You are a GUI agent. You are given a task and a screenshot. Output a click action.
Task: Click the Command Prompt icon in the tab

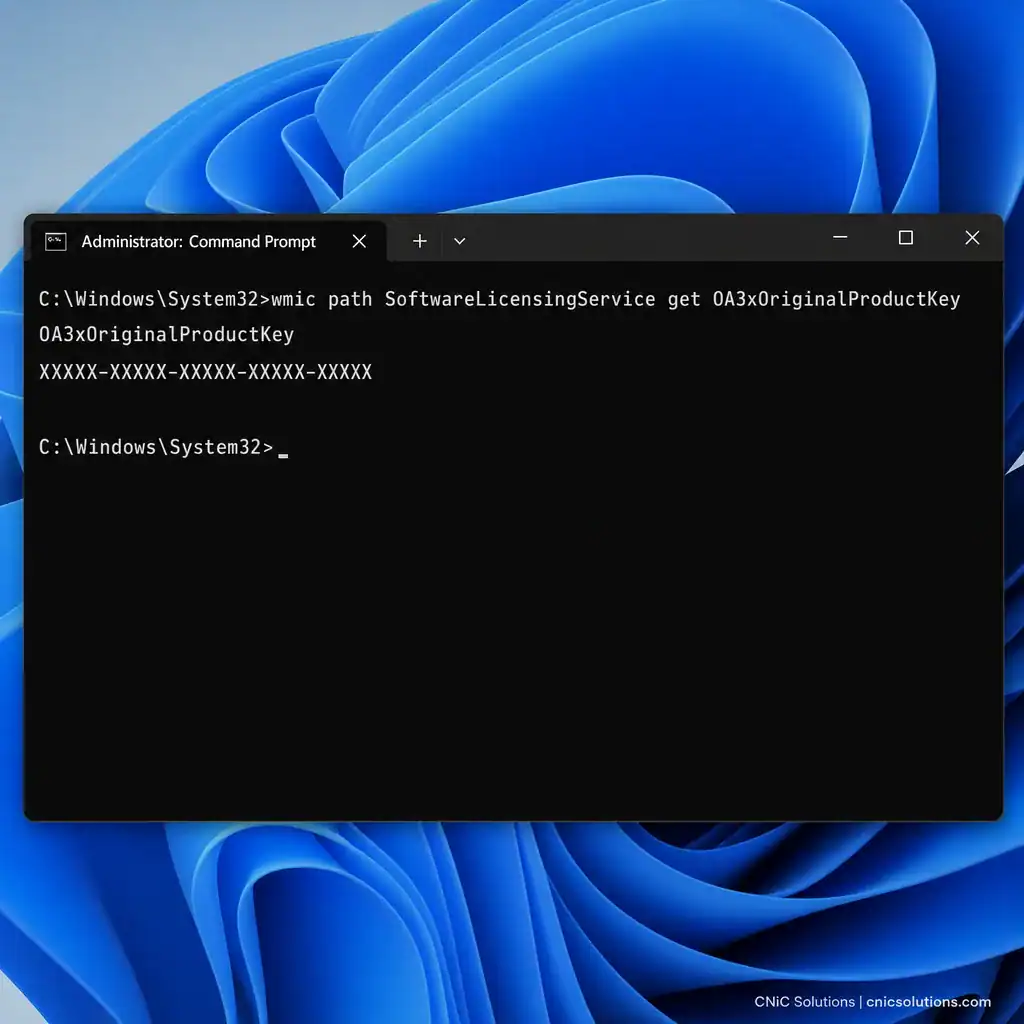(x=56, y=242)
